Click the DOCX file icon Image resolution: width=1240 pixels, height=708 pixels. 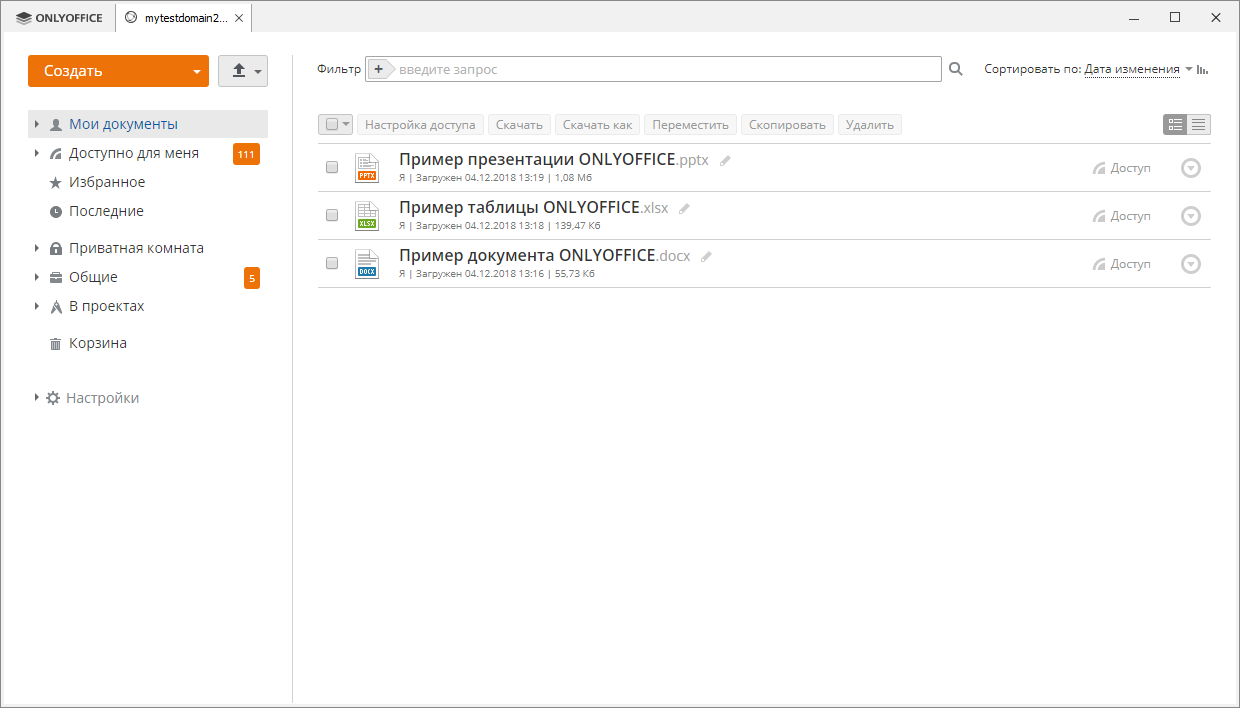click(x=367, y=264)
